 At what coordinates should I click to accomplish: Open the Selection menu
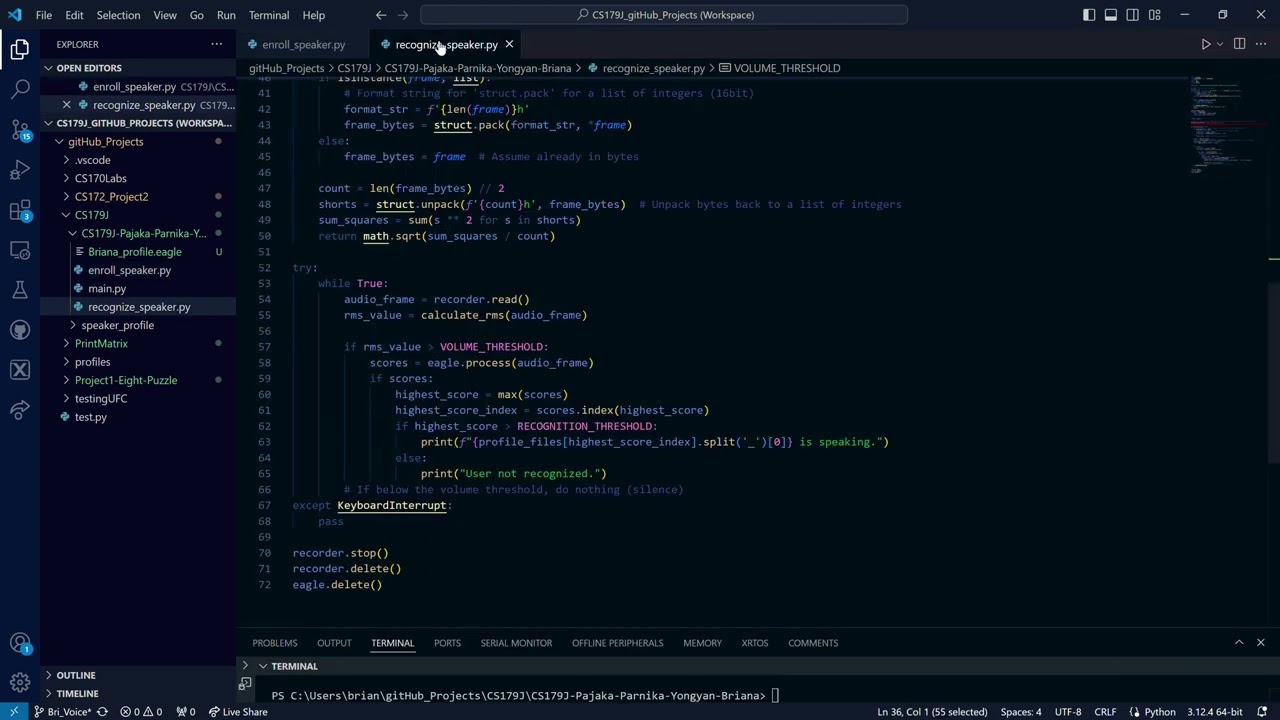[118, 15]
